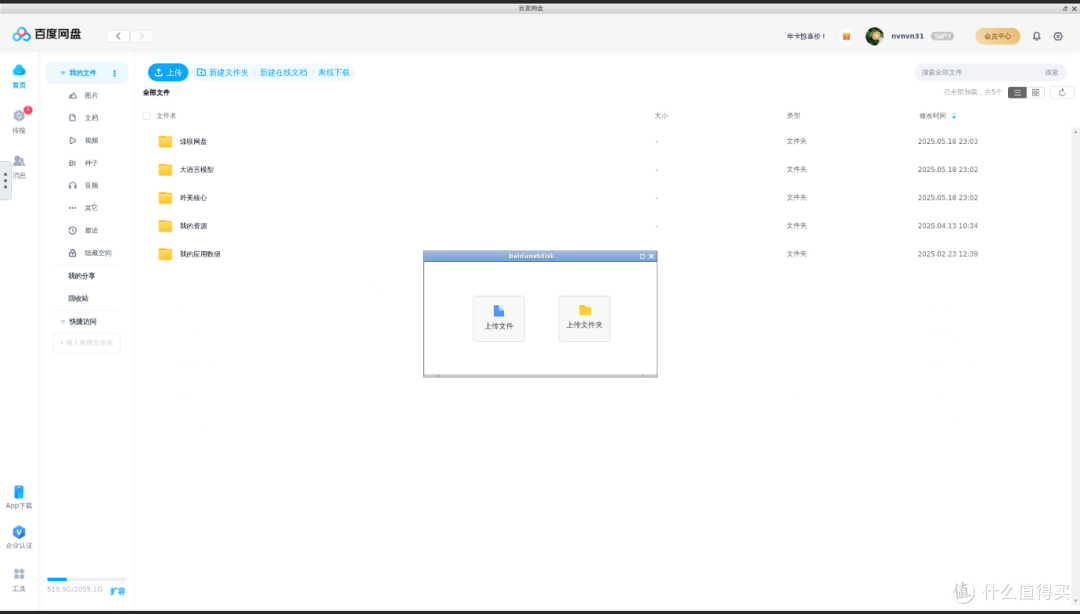1080x614 pixels.
Task: Click 新建在线文档 button
Action: 283,72
